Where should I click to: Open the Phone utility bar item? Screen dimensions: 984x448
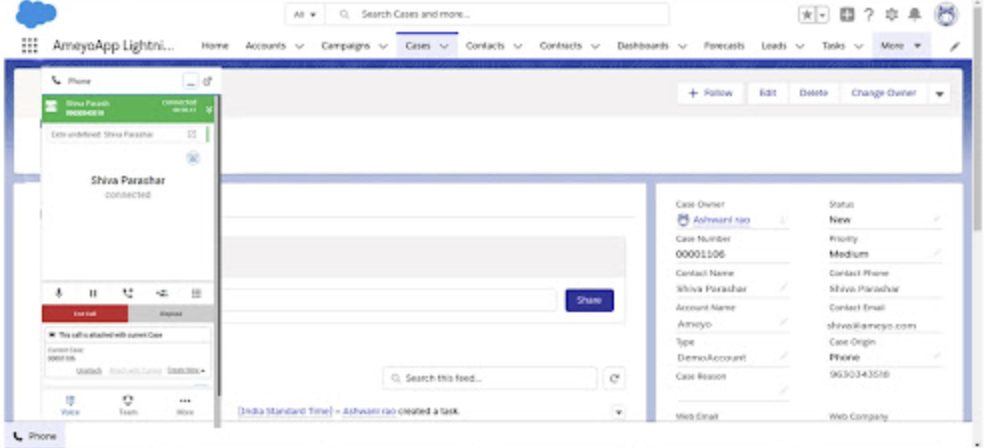(35, 436)
